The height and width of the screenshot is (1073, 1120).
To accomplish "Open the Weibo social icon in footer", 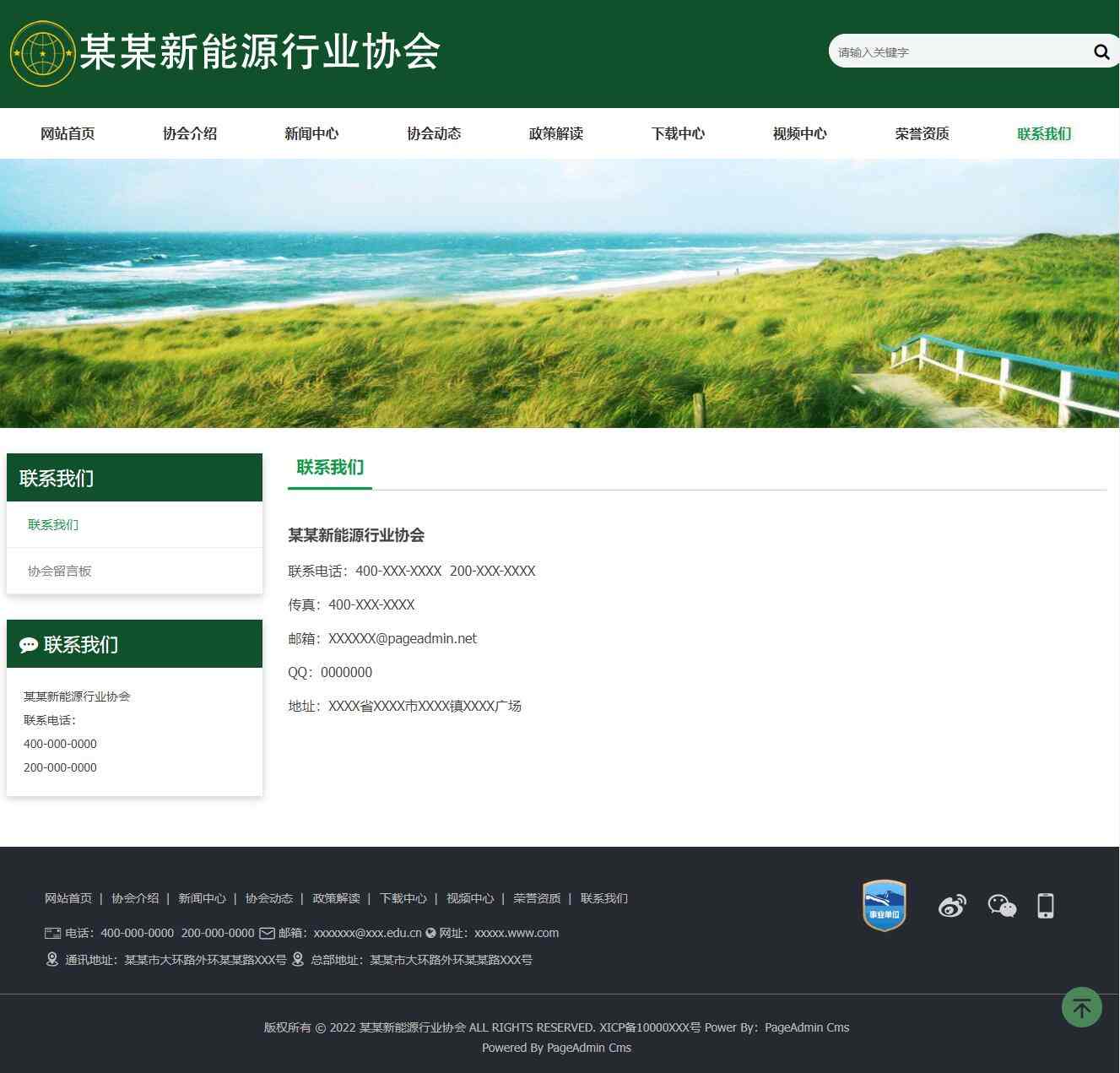I will 952,905.
